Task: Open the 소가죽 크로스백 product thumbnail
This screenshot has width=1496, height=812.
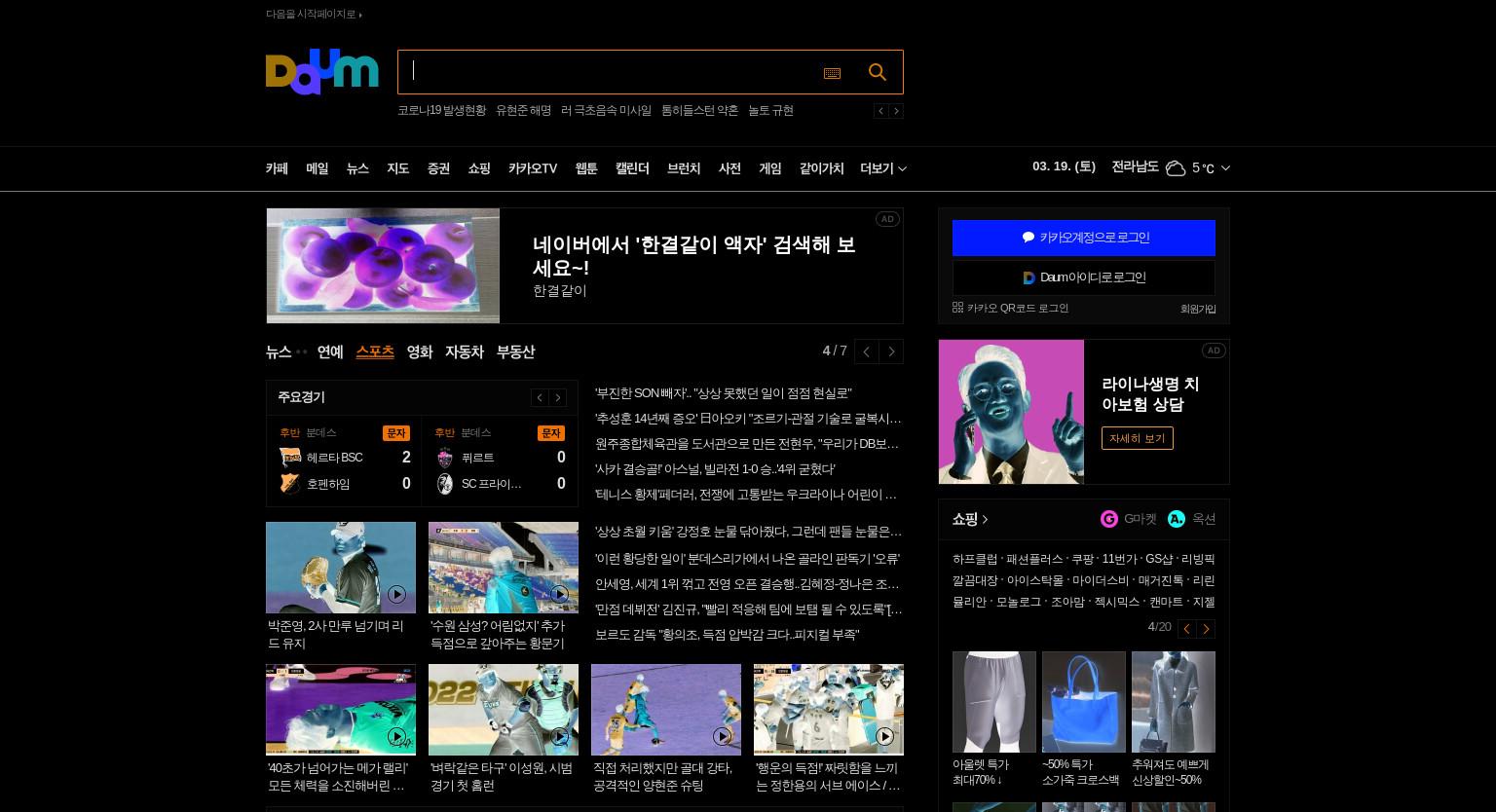Action: (x=1084, y=702)
